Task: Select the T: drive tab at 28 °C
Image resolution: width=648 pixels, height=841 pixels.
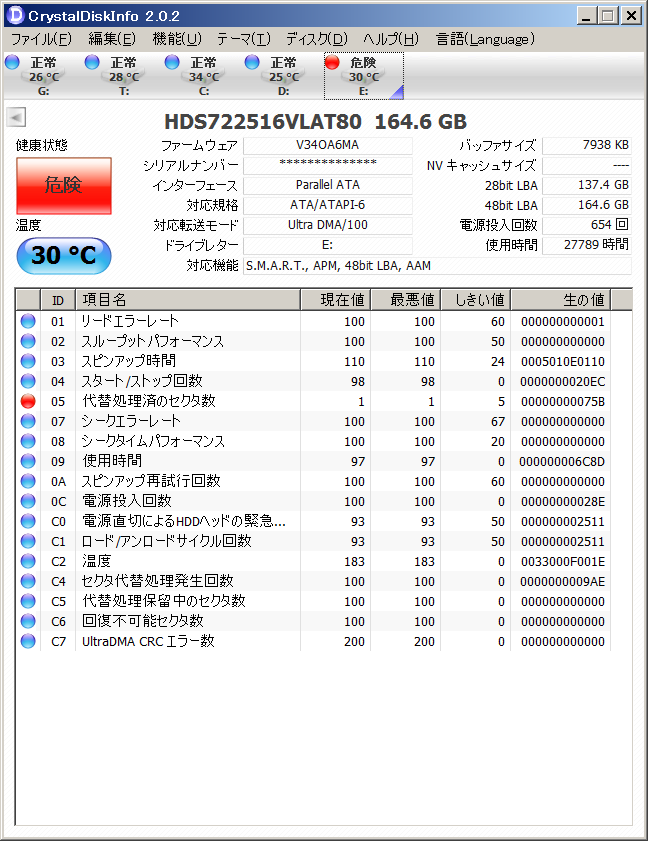Action: [123, 76]
